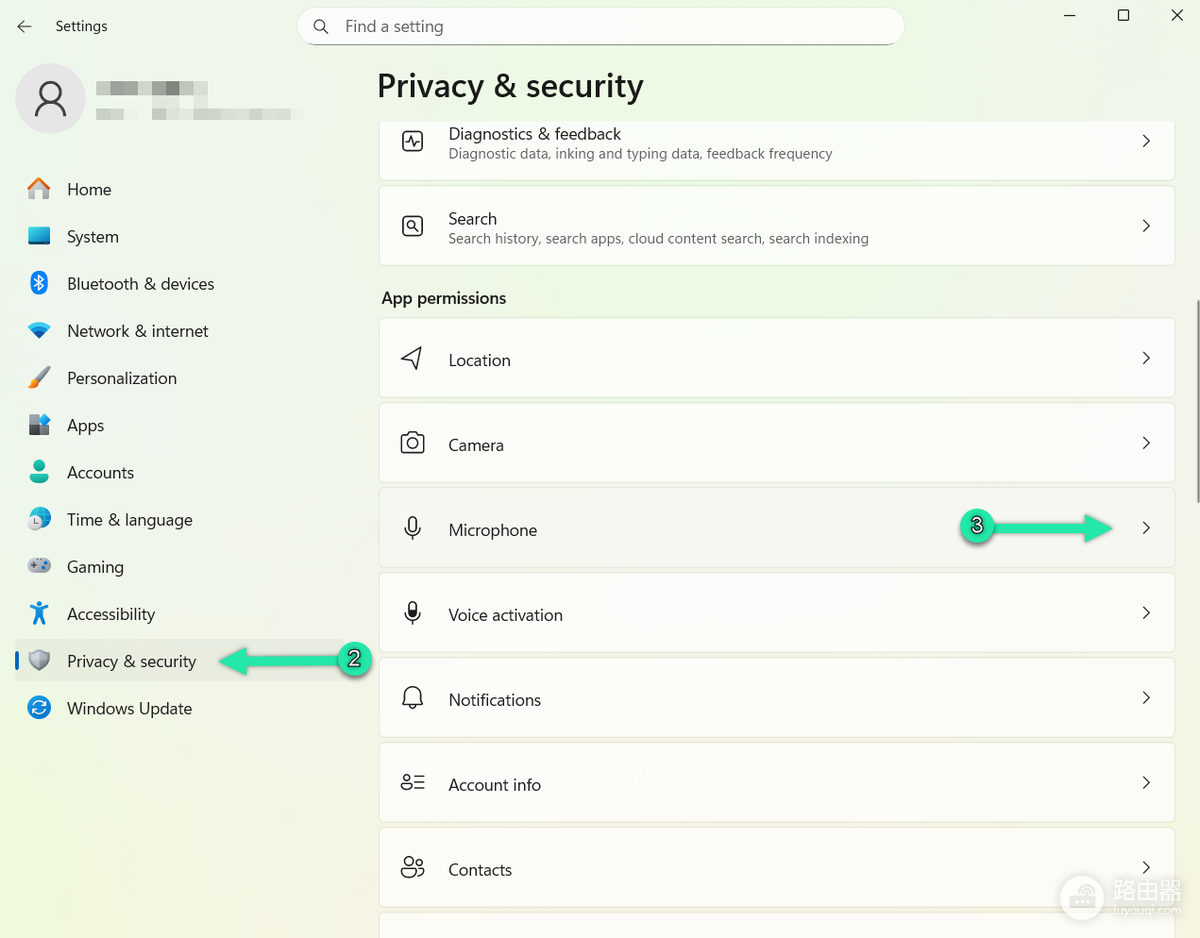Open Voice activation chevron
This screenshot has width=1200, height=938.
[x=1146, y=613]
